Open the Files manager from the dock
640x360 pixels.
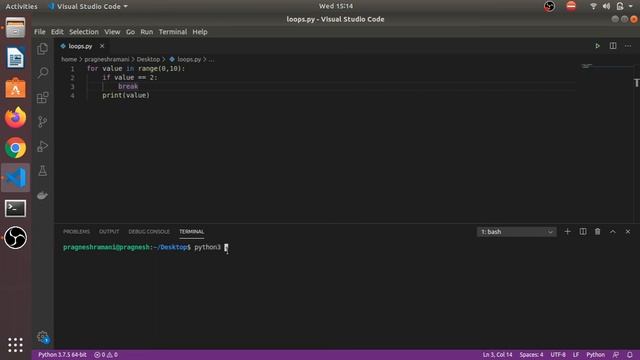pos(16,28)
